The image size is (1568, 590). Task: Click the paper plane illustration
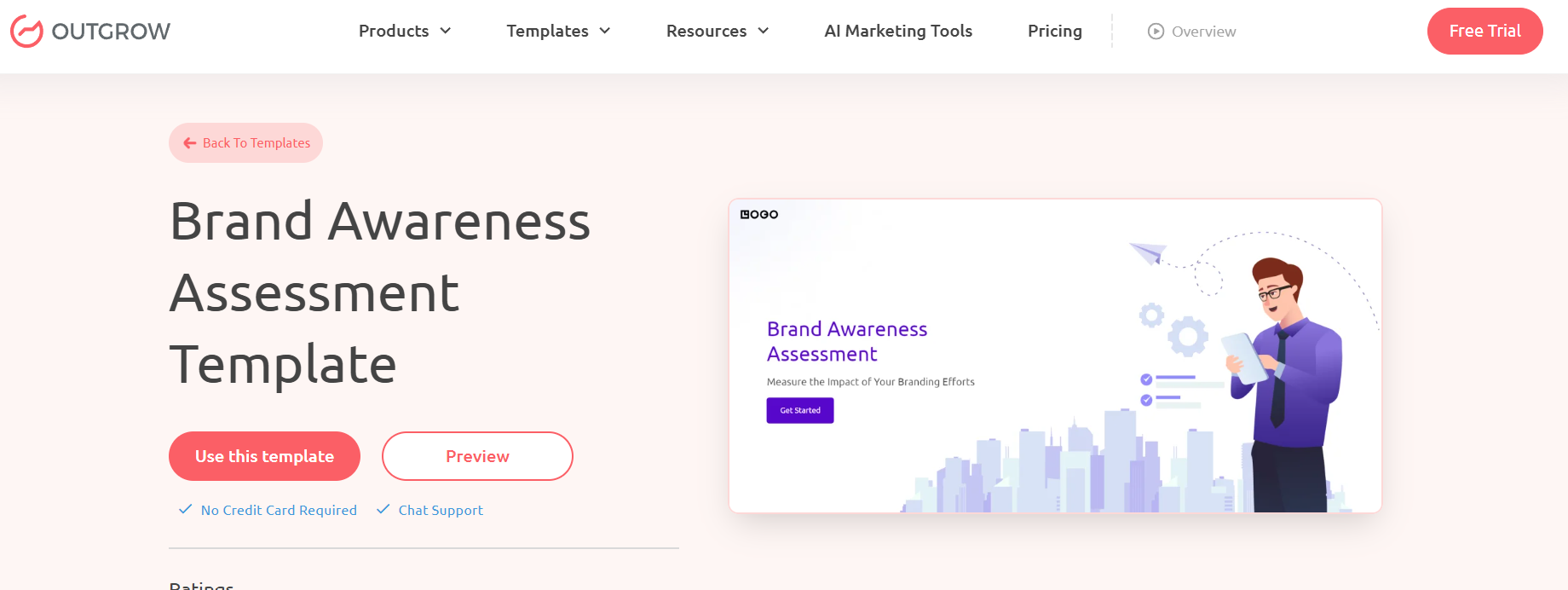(x=1147, y=252)
